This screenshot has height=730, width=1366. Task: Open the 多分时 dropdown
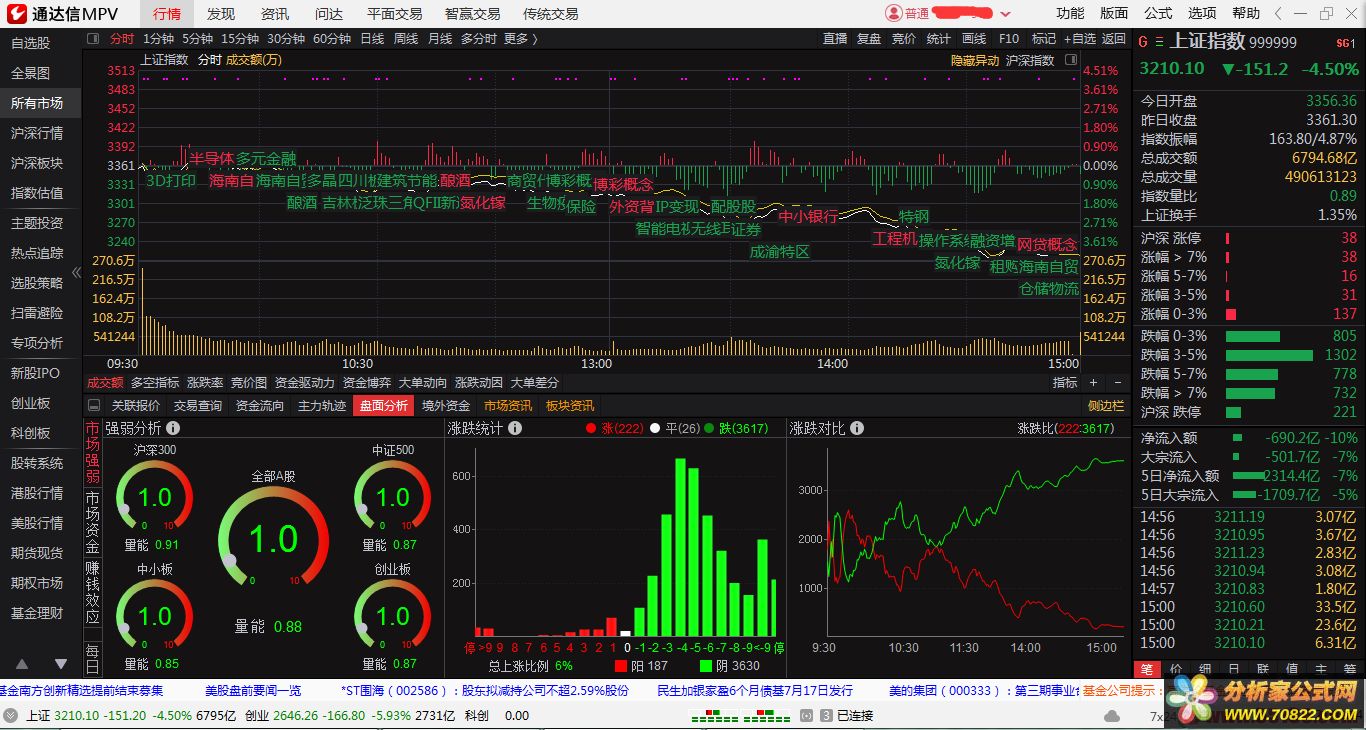click(478, 38)
